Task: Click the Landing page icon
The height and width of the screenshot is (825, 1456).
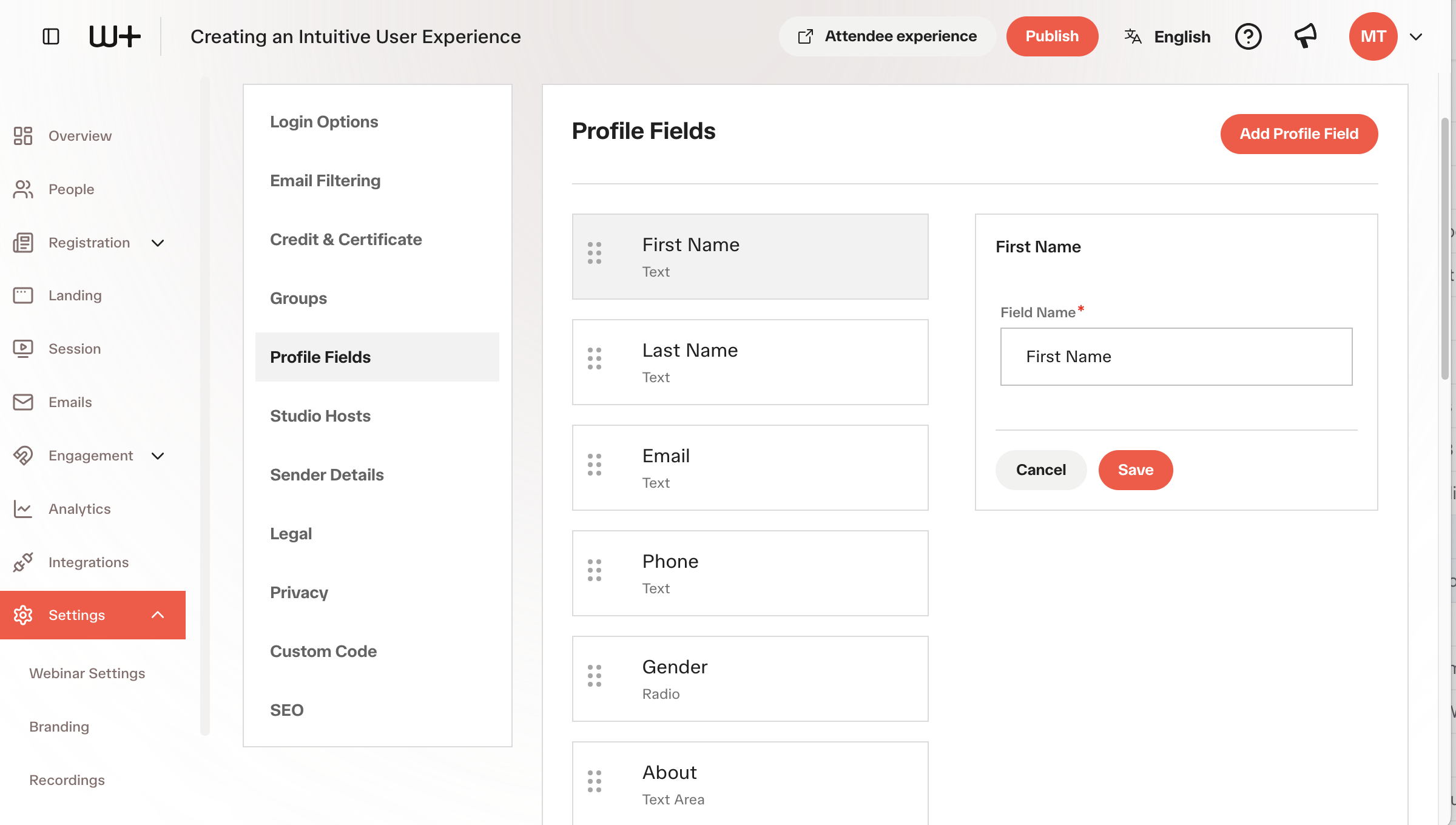Action: (x=23, y=295)
